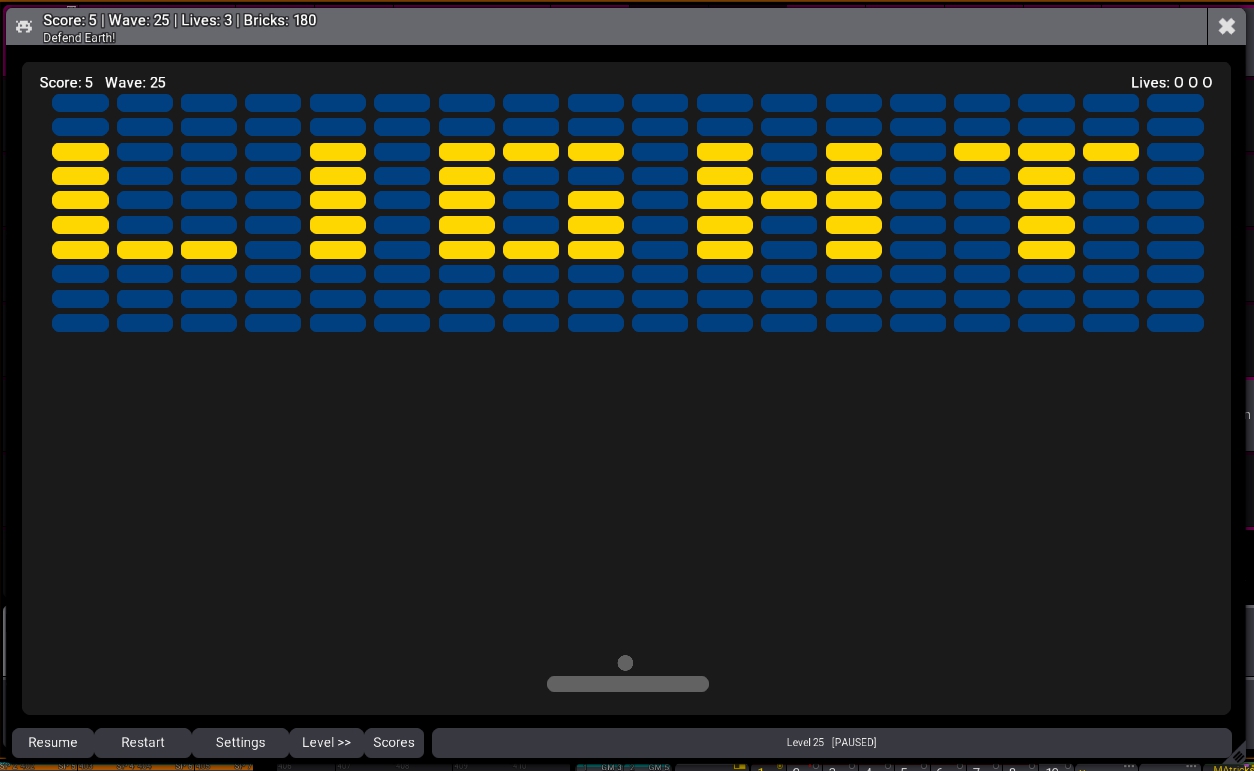Click the Wave: 25 label in game area
1254x771 pixels.
135,83
